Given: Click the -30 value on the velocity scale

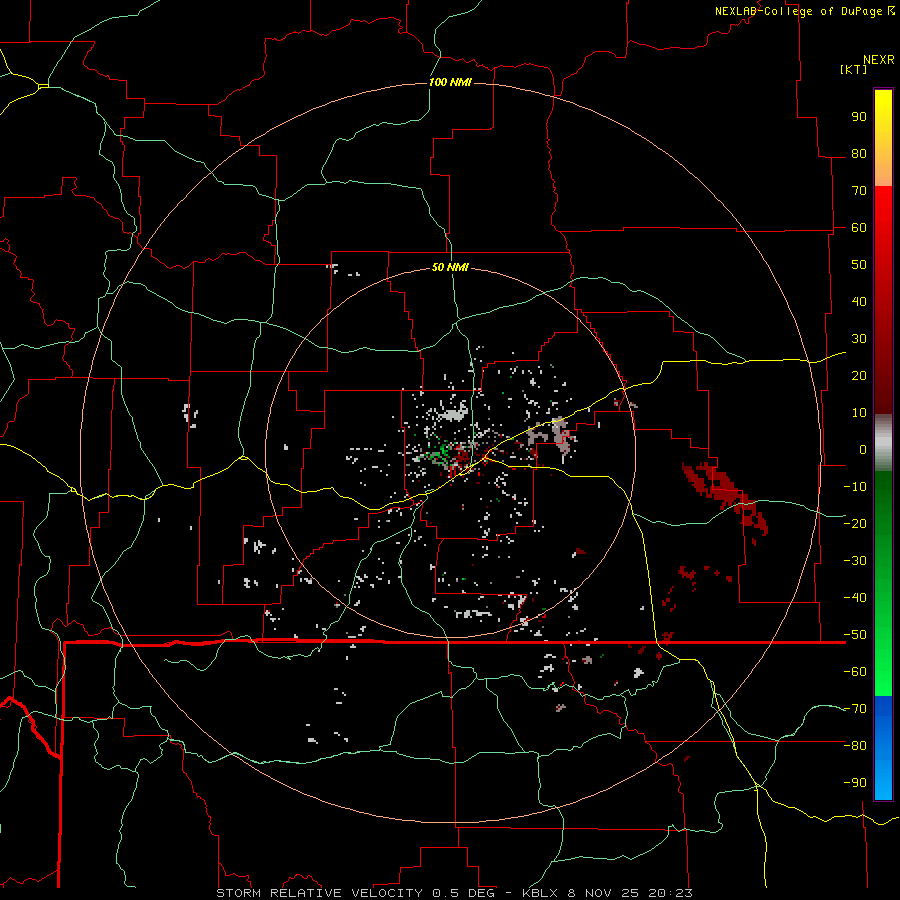Looking at the screenshot, I should pos(855,561).
